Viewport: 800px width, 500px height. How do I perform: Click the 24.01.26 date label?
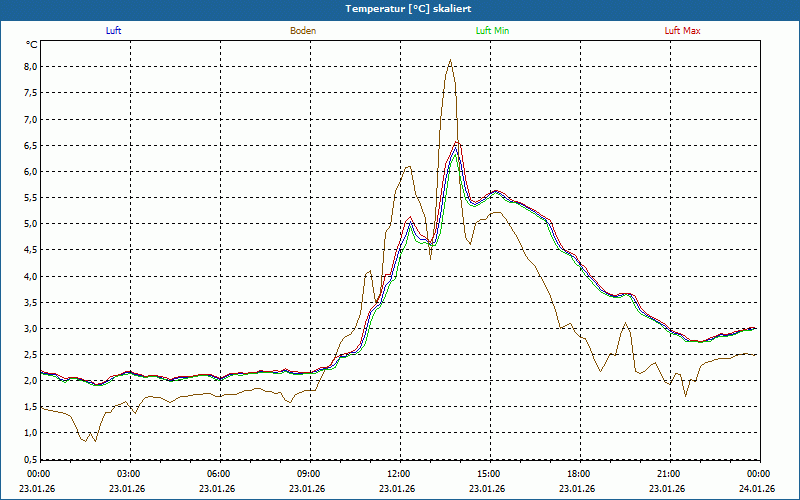tap(757, 489)
